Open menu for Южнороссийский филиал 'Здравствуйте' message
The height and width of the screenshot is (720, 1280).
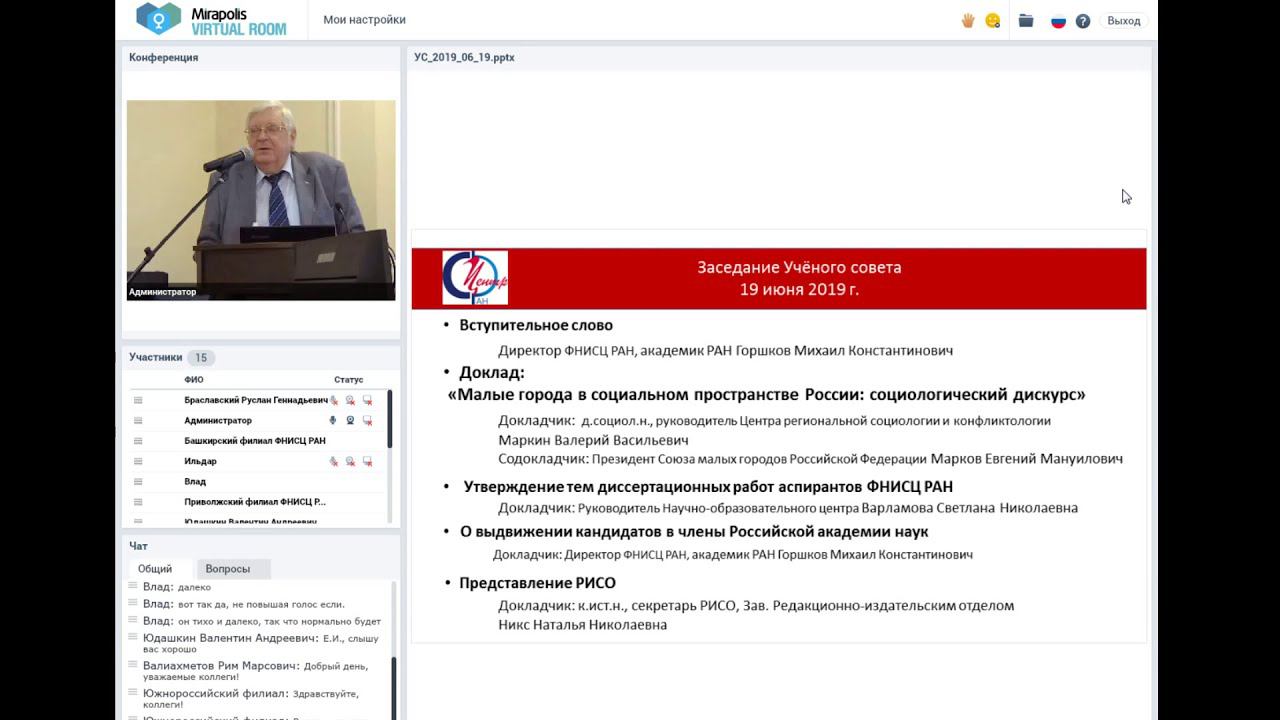[133, 693]
